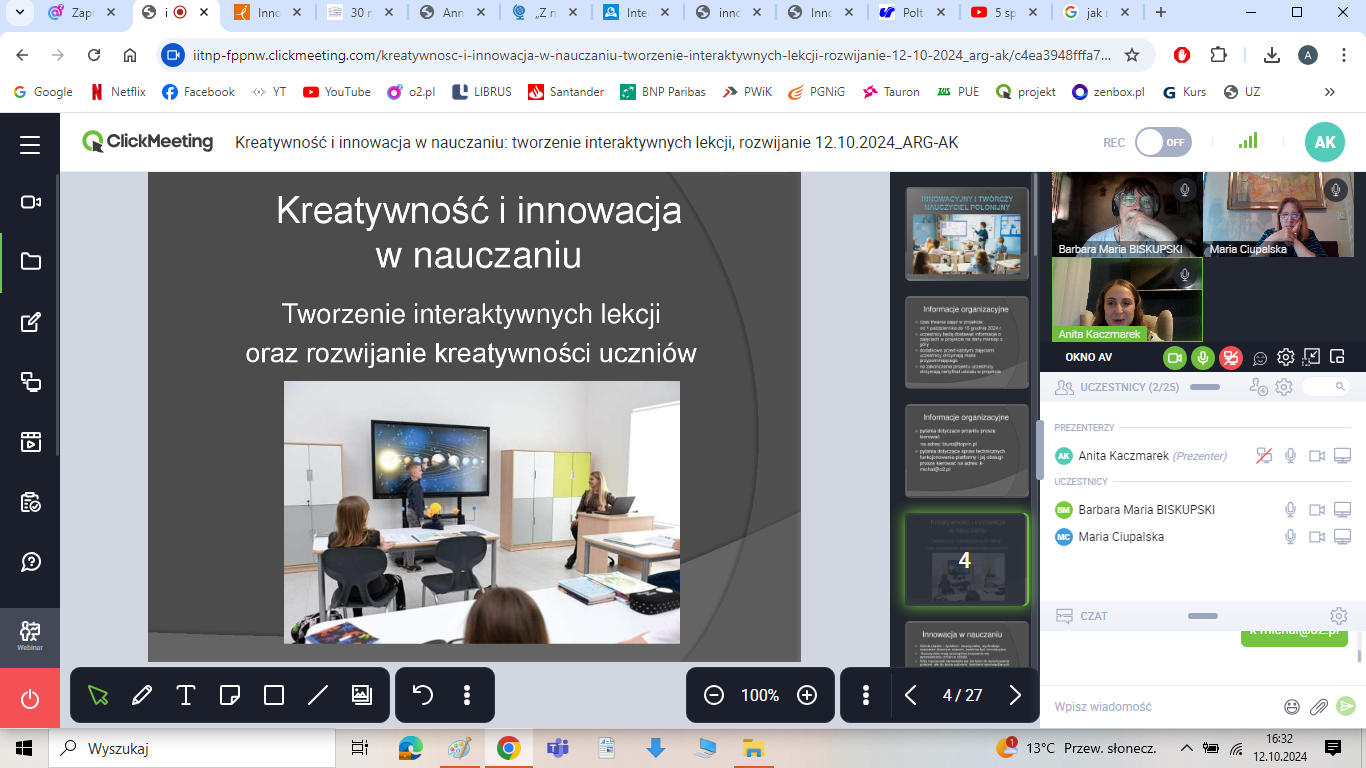Send chat message with green arrow
The width and height of the screenshot is (1366, 768).
tap(1346, 706)
